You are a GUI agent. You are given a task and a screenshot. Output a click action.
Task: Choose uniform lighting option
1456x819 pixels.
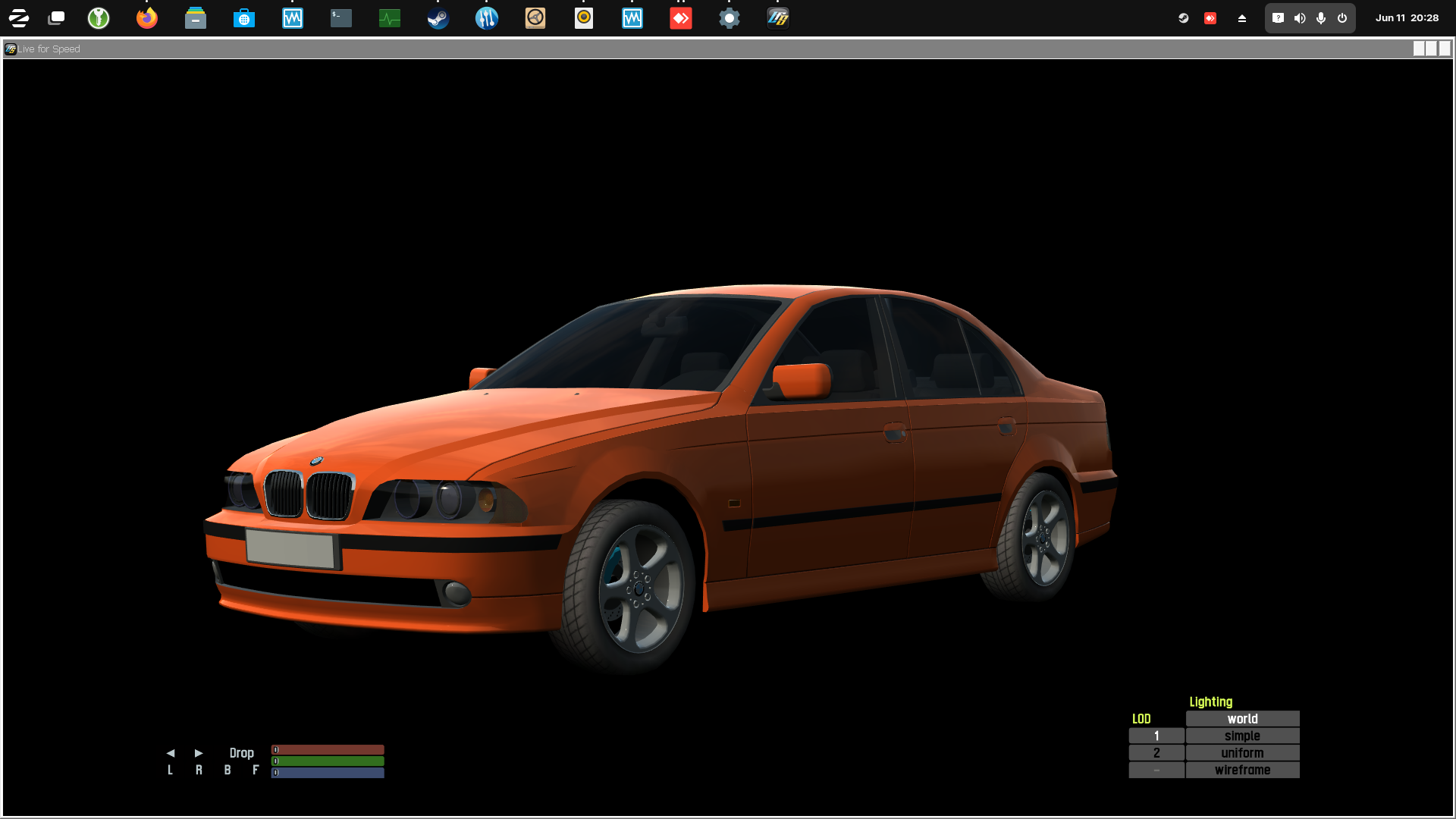pos(1242,753)
